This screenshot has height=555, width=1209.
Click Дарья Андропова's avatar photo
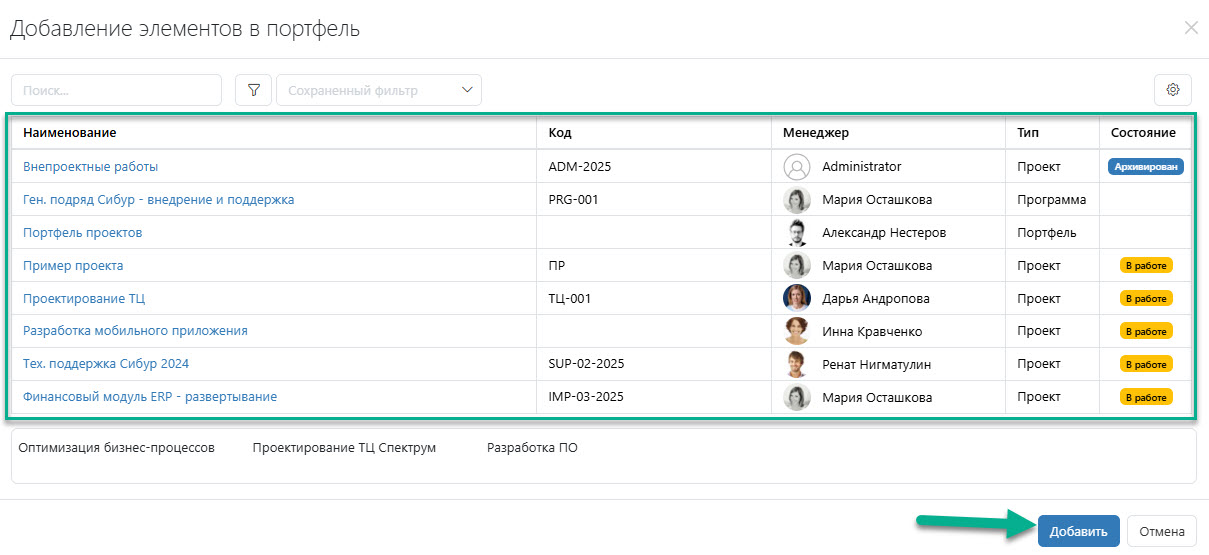tap(796, 299)
